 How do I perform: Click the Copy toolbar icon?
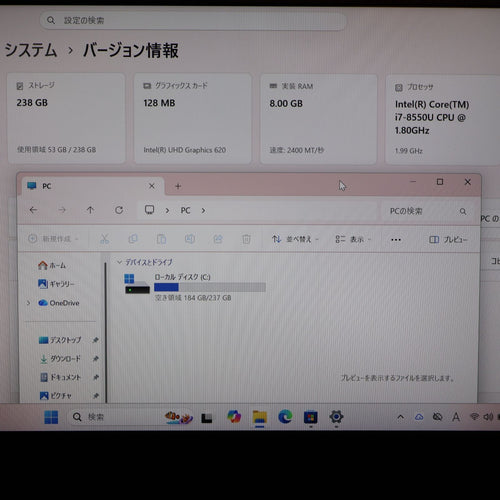(x=133, y=239)
